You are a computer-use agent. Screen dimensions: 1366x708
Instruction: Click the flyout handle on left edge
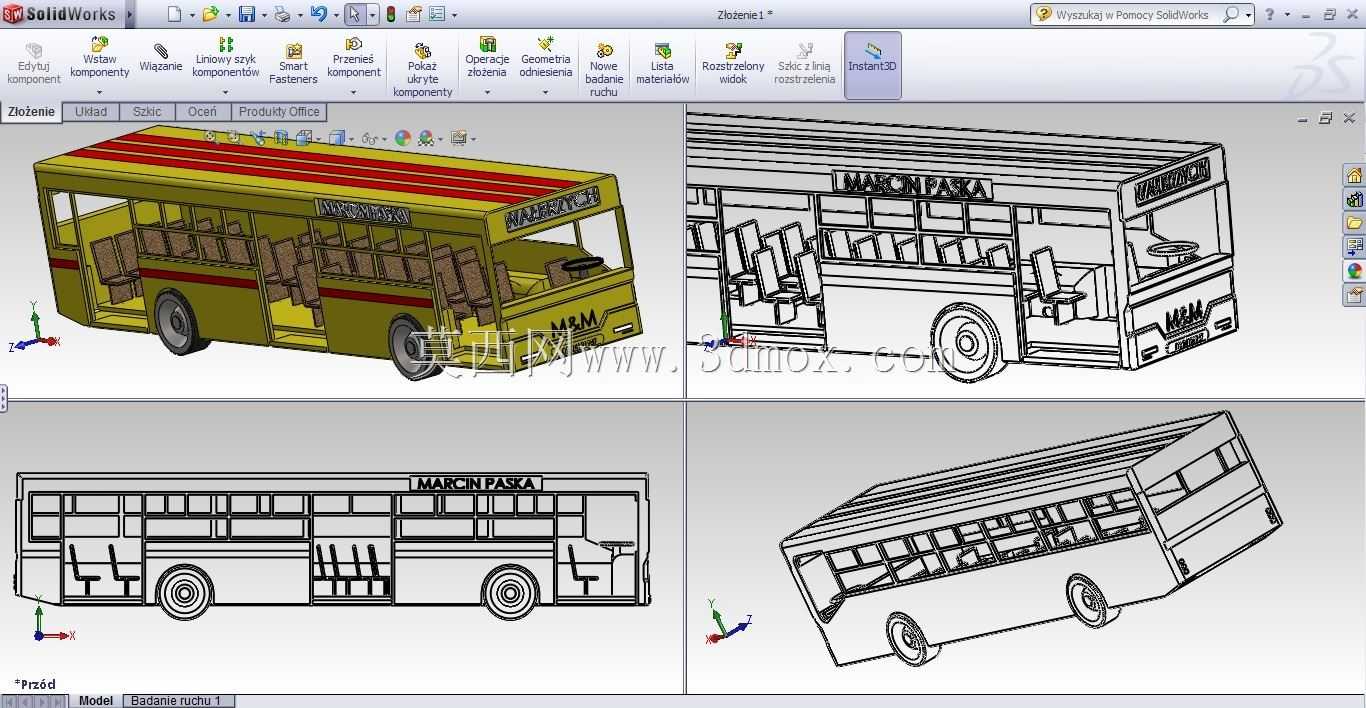coord(3,398)
